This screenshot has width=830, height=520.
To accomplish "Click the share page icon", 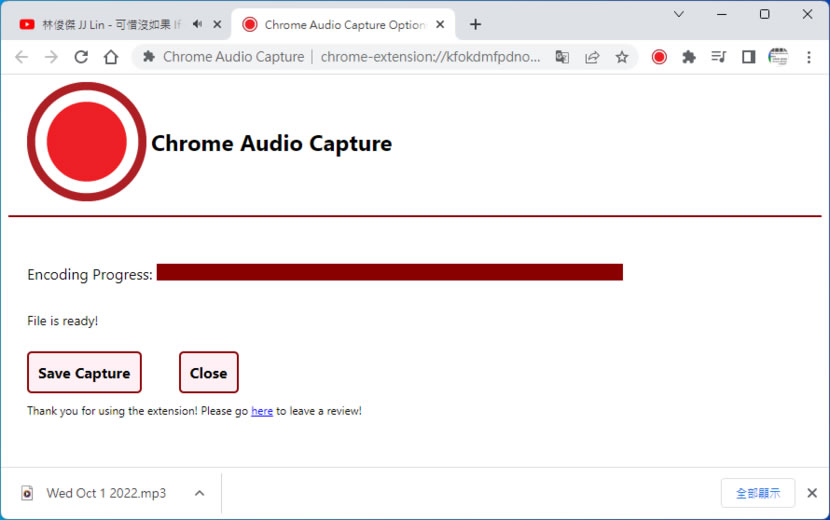I will (592, 57).
